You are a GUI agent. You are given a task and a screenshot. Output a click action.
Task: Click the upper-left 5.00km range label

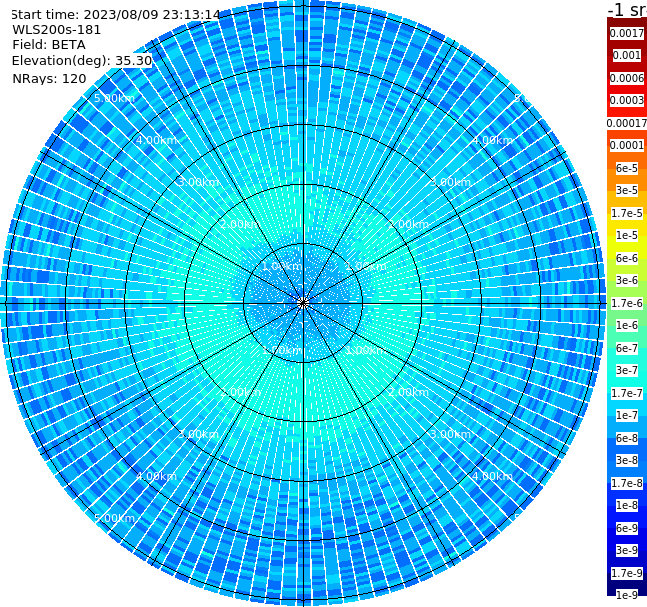pos(114,98)
